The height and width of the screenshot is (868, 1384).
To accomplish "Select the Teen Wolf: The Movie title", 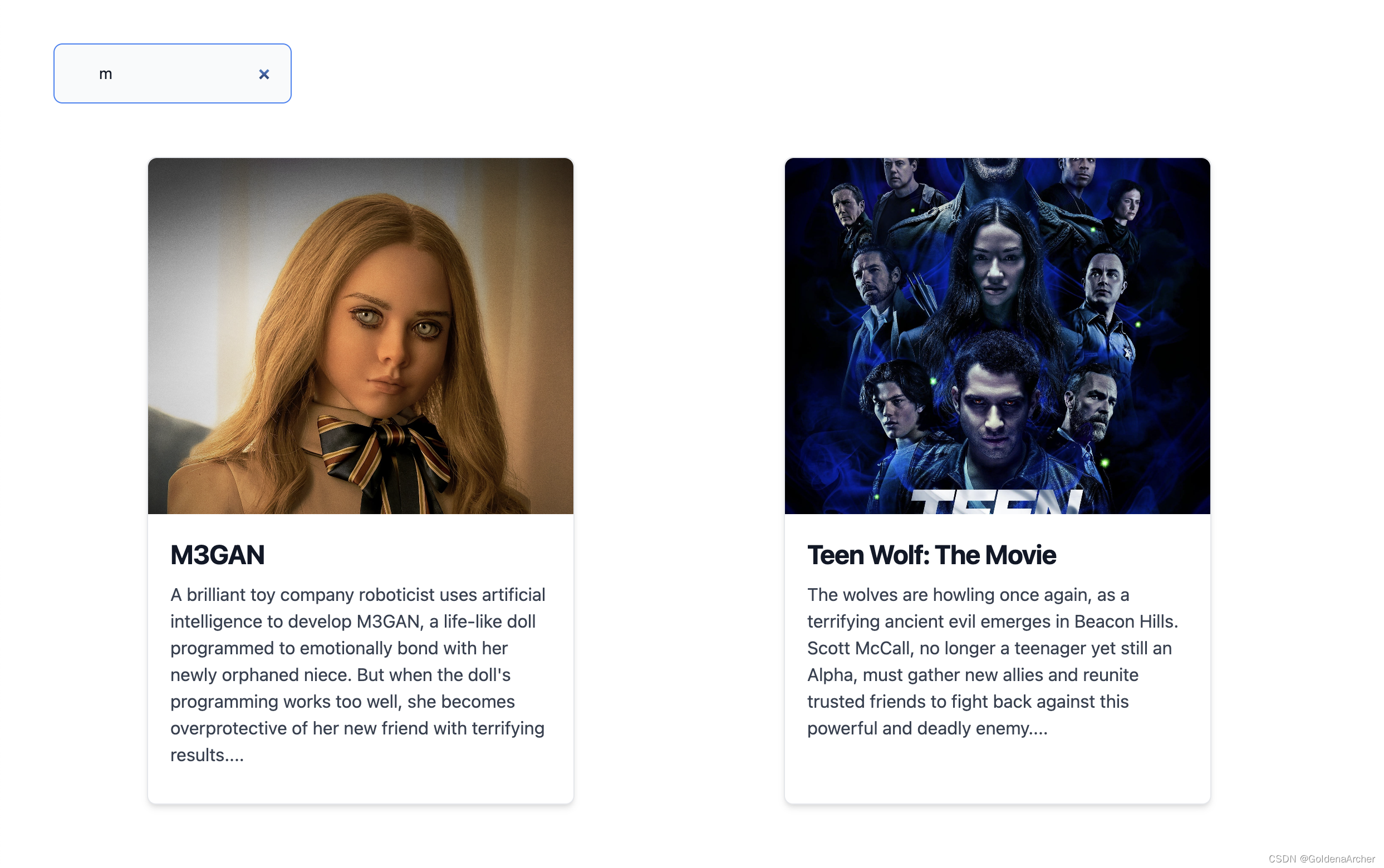I will [x=931, y=555].
